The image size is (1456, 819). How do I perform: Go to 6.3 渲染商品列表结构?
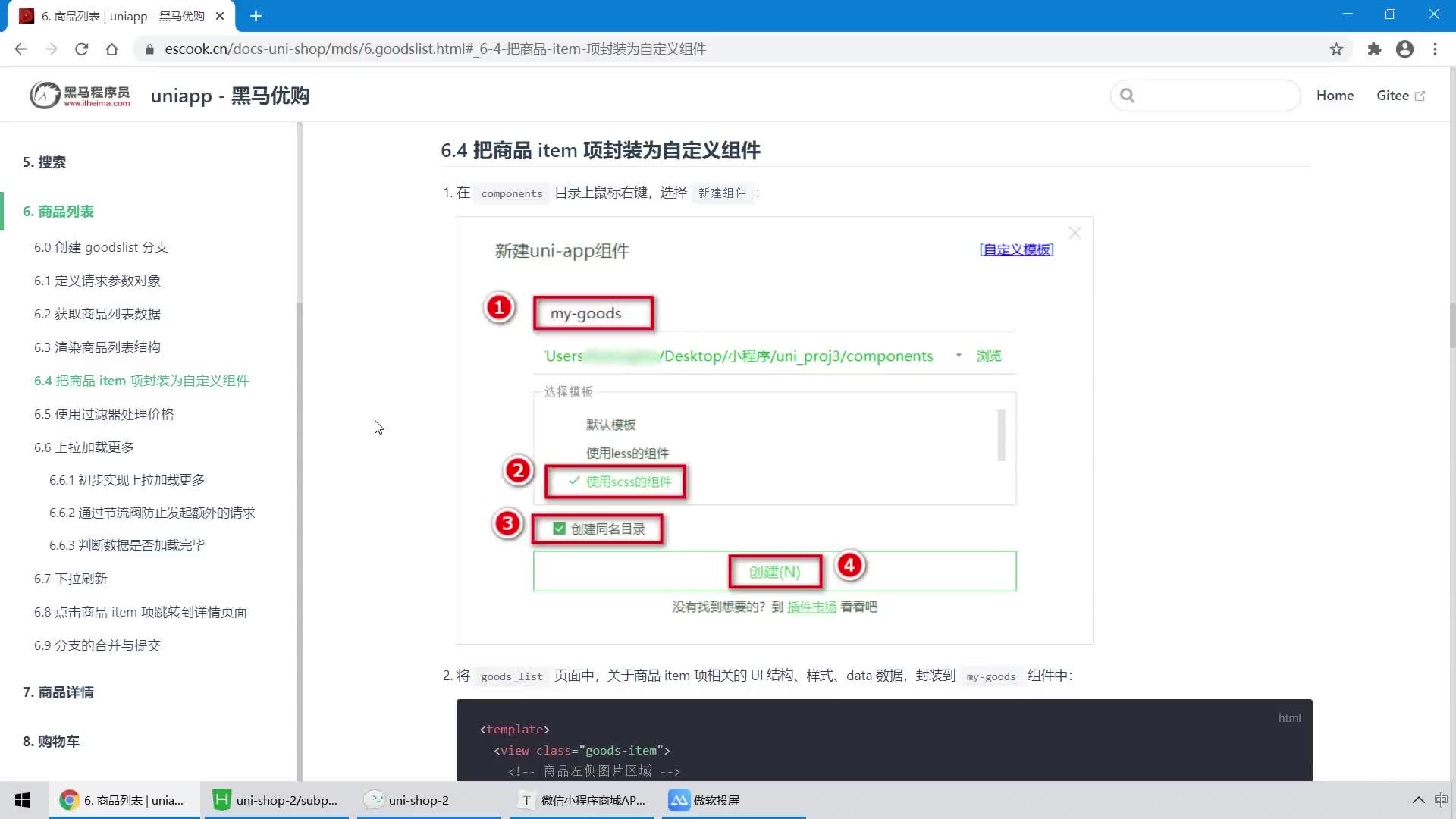tap(97, 347)
